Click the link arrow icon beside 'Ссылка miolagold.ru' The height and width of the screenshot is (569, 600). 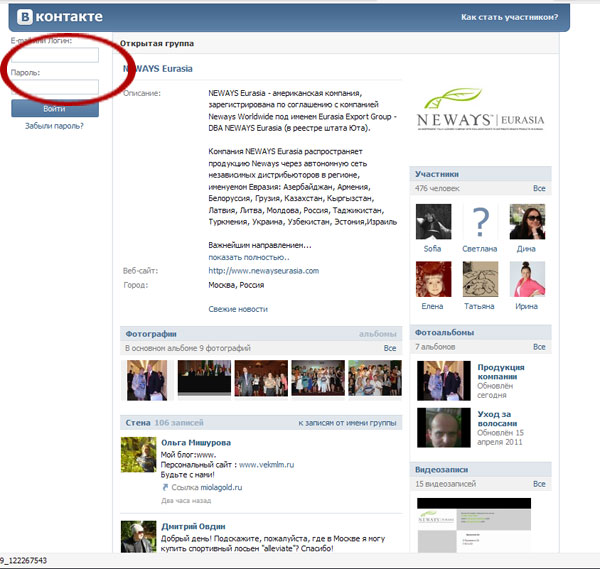pos(165,487)
